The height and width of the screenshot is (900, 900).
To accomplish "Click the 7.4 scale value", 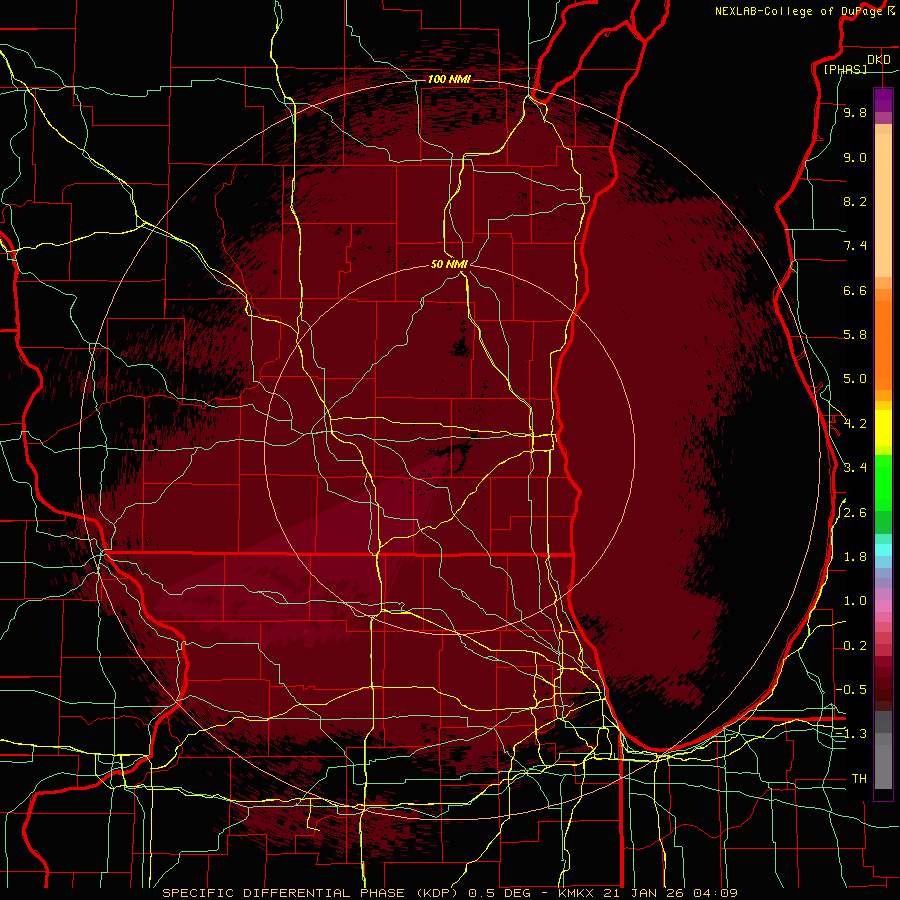I will tap(855, 246).
